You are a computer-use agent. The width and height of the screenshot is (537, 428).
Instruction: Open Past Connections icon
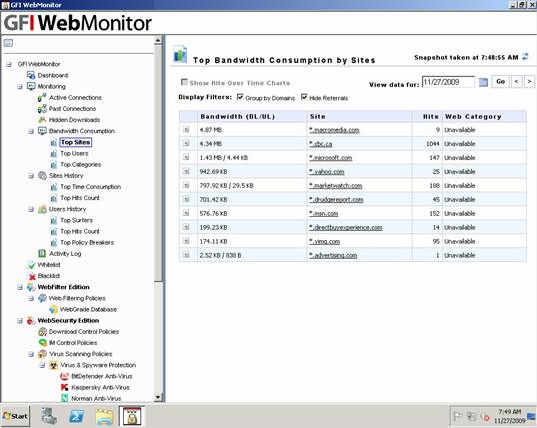[x=42, y=109]
